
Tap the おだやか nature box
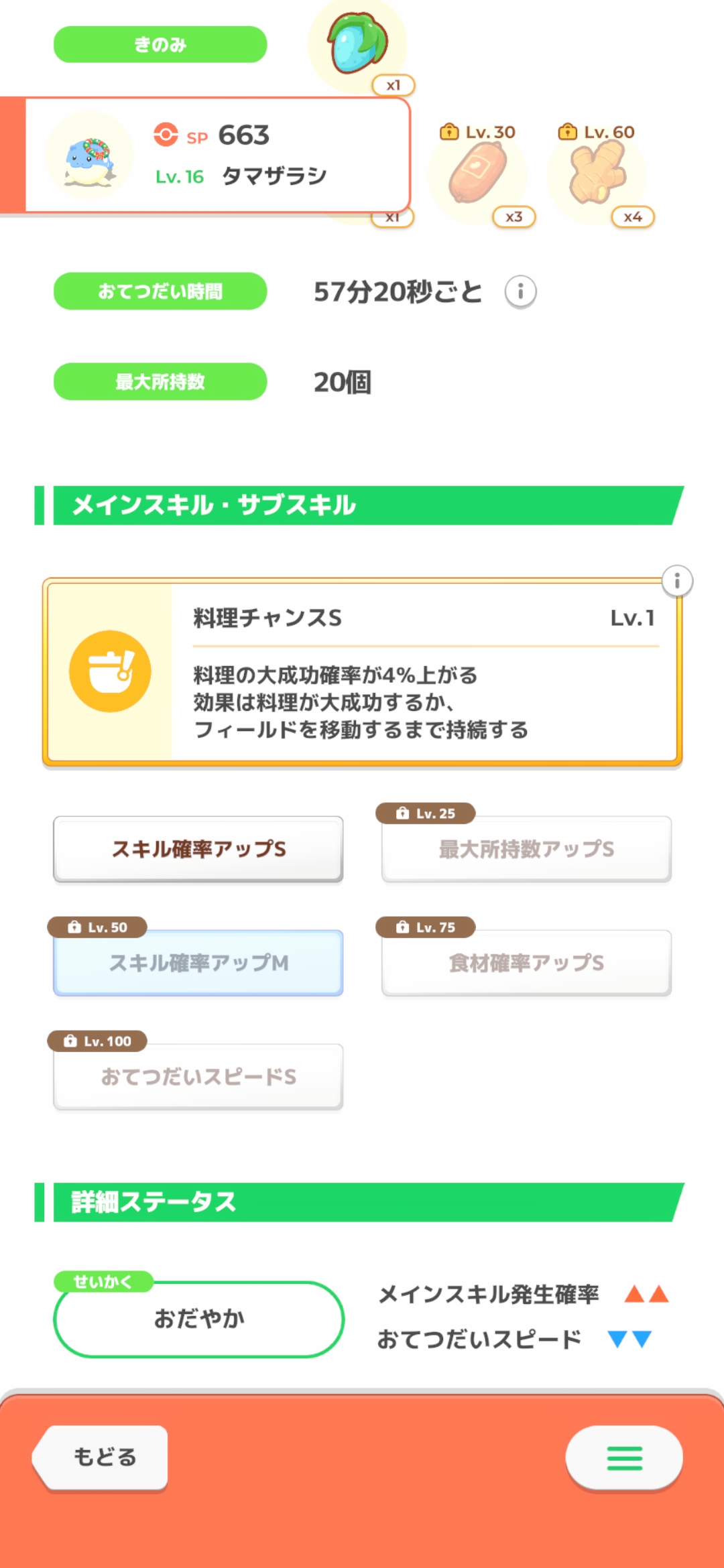point(198,1319)
